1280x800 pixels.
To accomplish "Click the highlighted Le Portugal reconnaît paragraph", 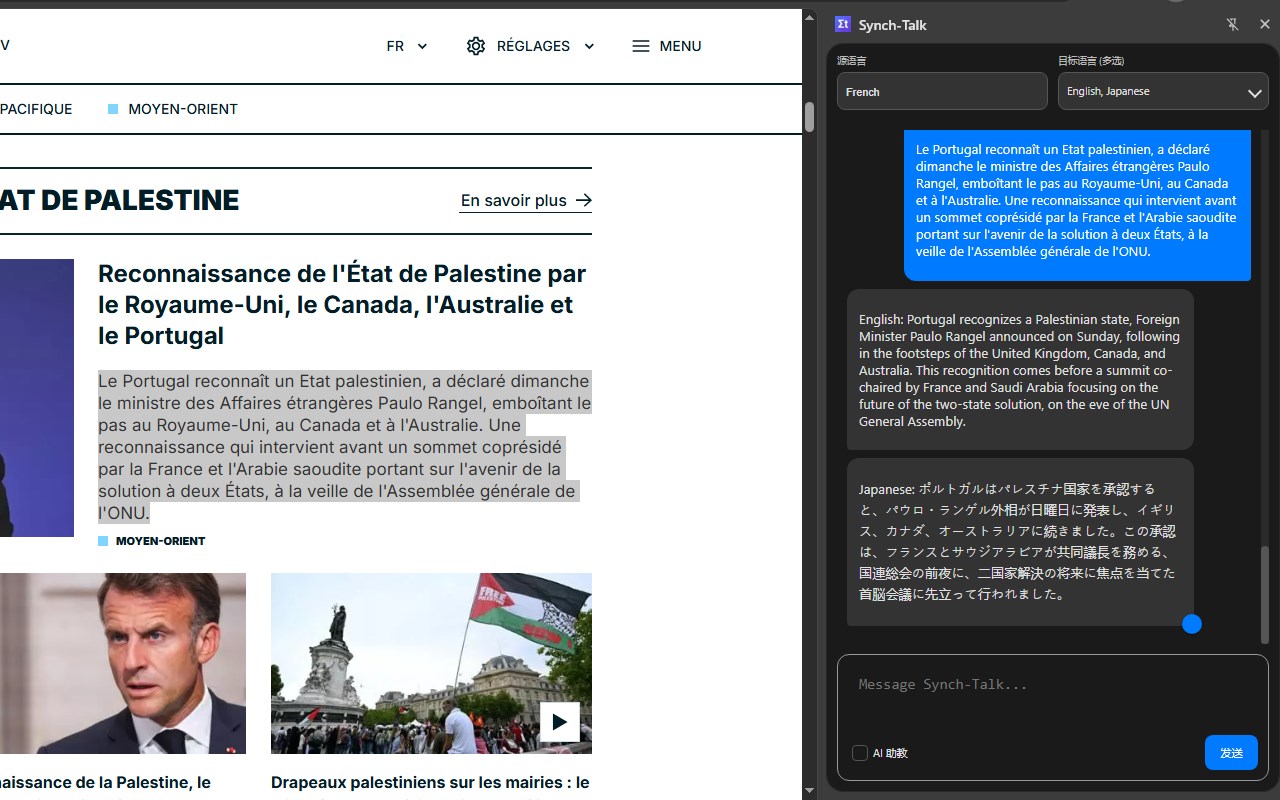I will [x=344, y=447].
